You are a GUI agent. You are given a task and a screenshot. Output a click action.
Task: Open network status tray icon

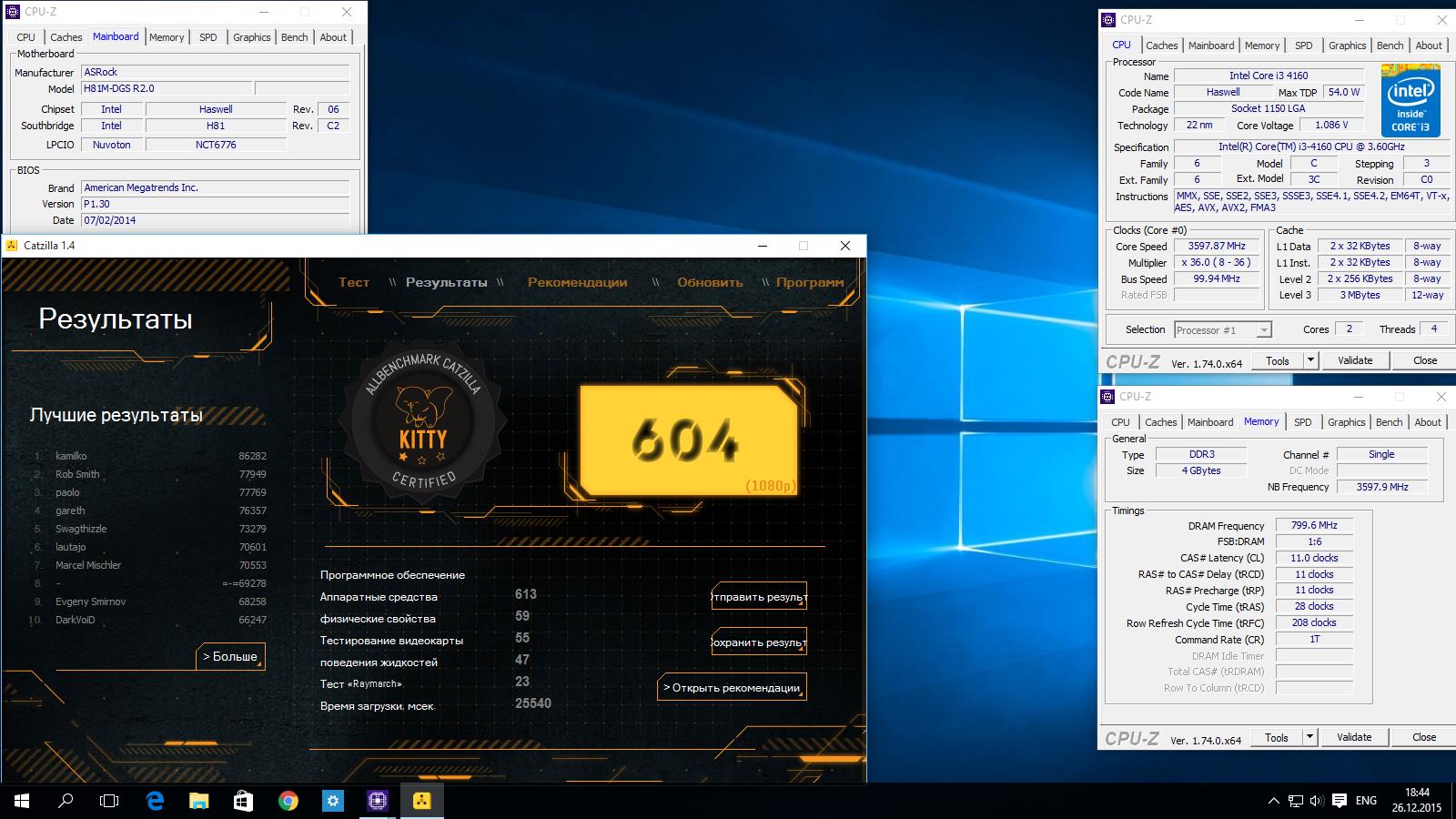coord(1295,801)
